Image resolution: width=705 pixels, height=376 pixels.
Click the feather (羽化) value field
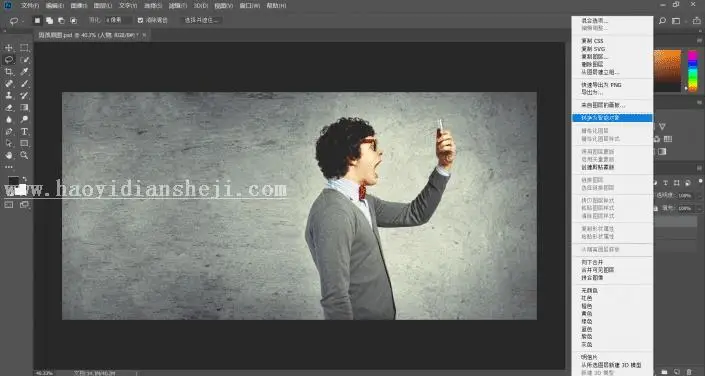[x=119, y=20]
